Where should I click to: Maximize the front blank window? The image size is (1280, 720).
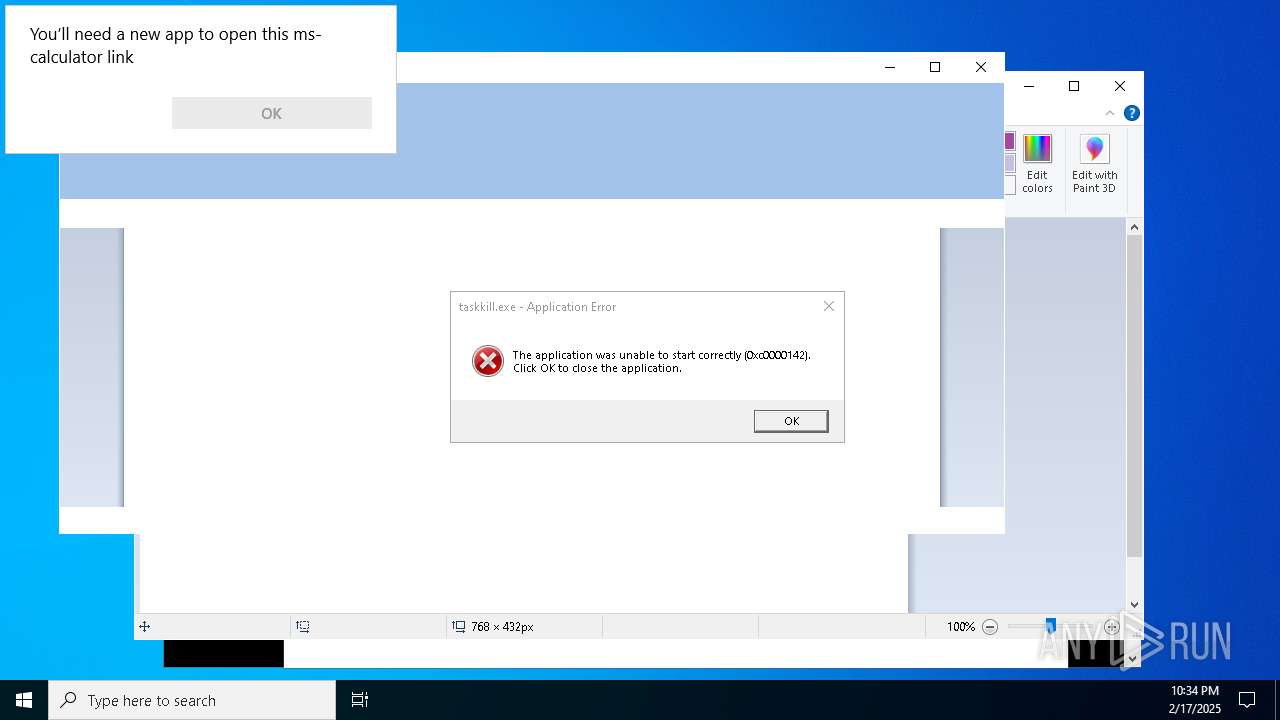pyautogui.click(x=935, y=67)
